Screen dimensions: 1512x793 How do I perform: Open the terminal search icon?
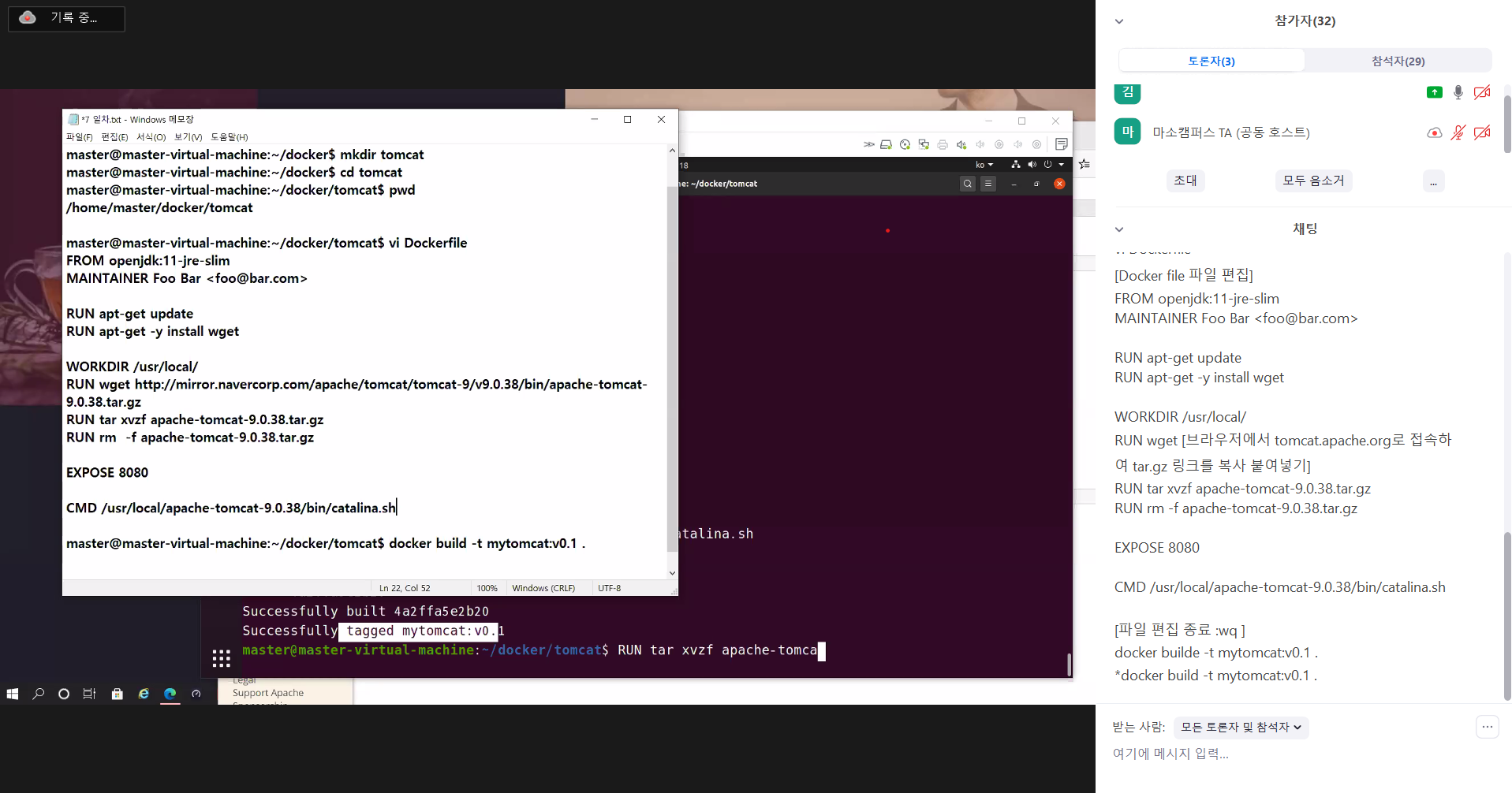pos(967,184)
